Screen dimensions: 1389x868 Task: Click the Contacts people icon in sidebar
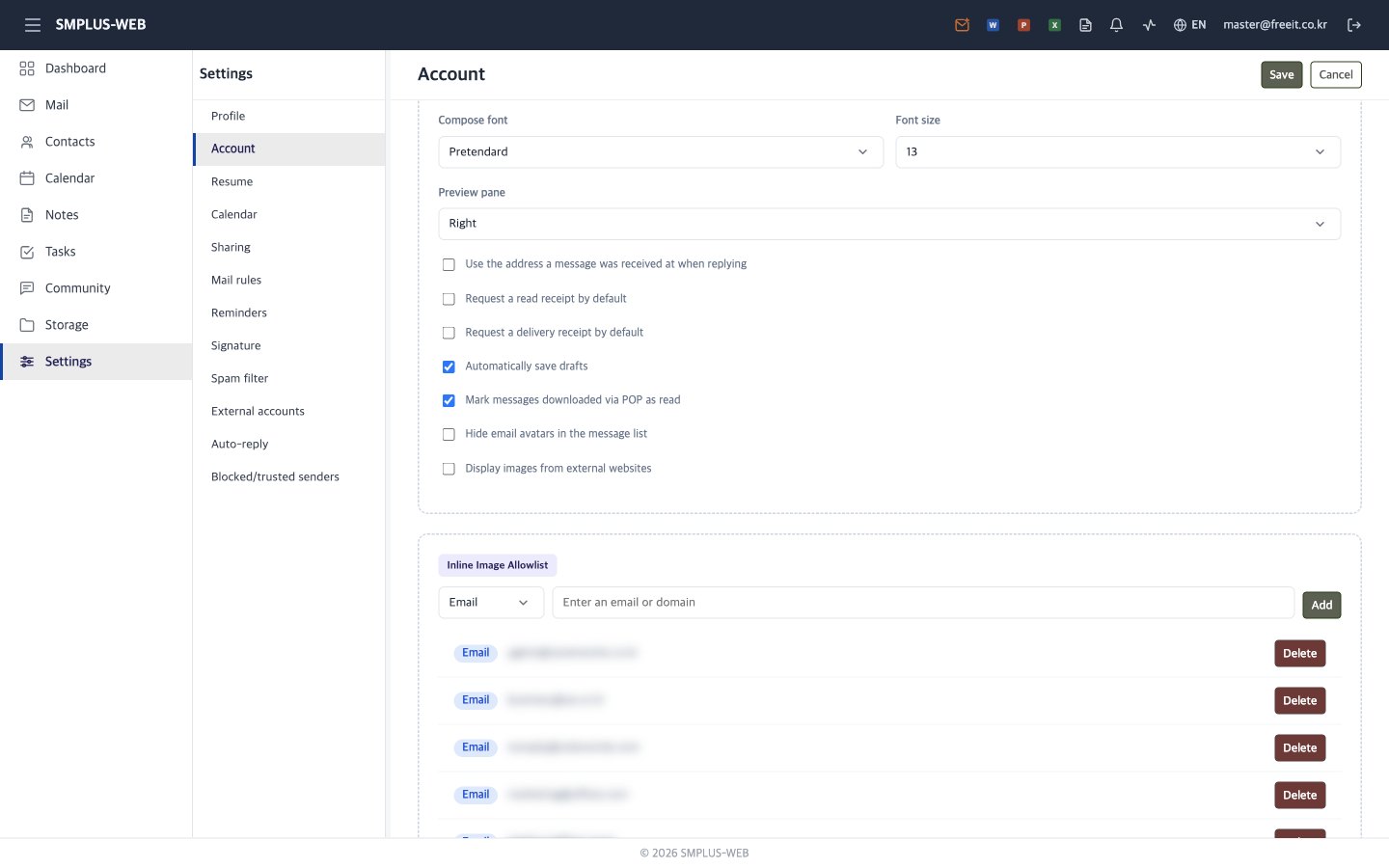(27, 142)
